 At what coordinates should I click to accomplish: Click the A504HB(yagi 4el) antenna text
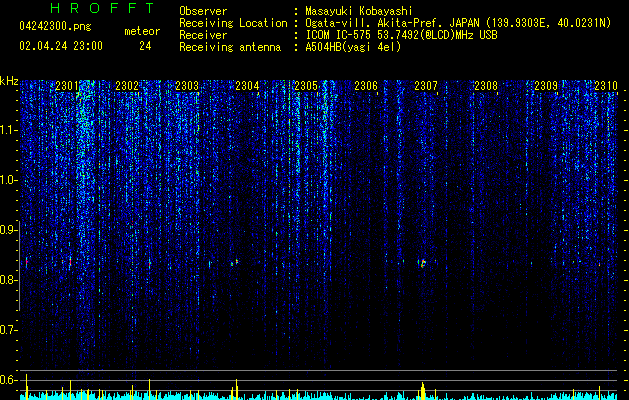point(353,47)
